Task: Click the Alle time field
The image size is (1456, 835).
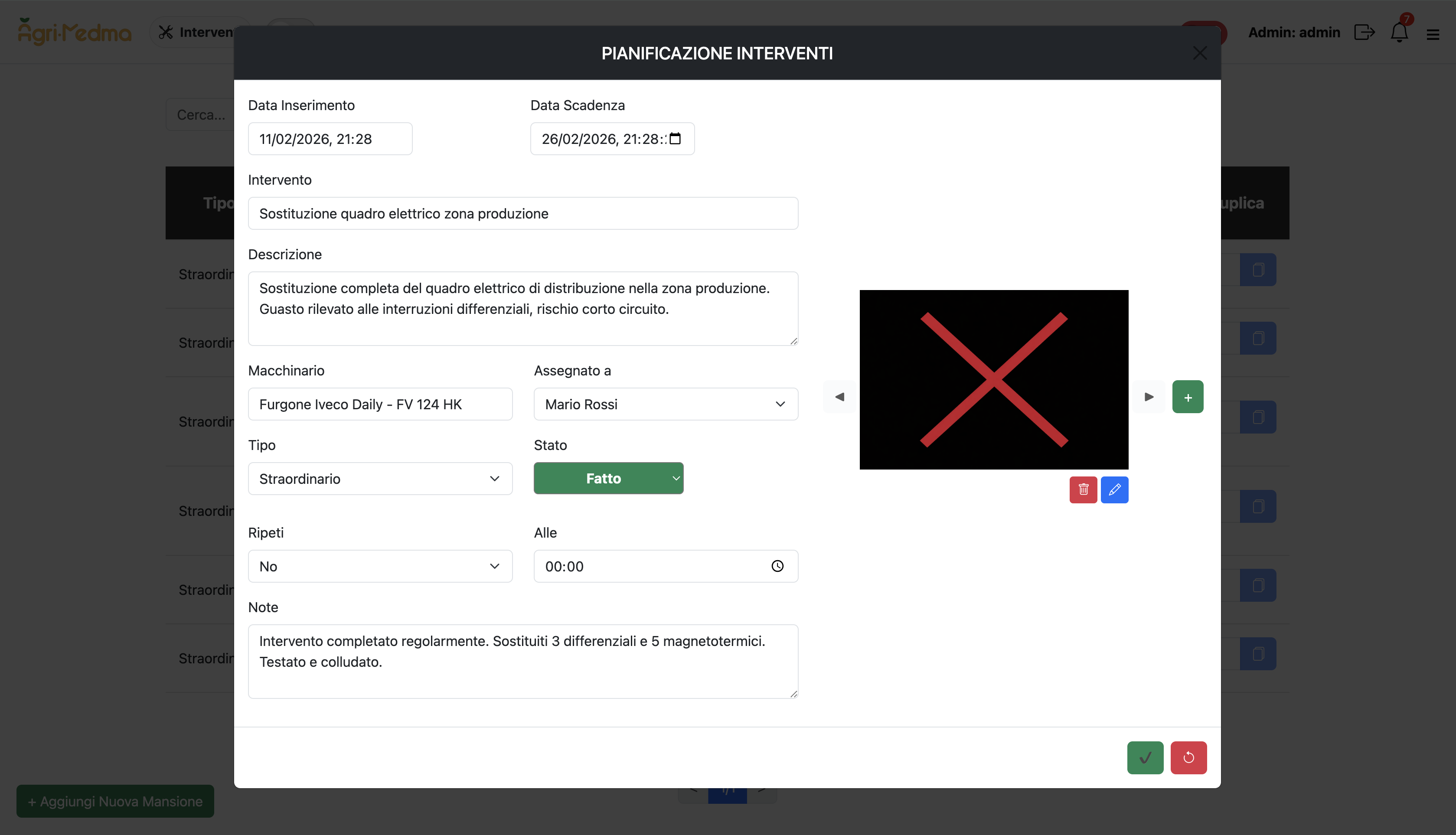Action: 666,567
